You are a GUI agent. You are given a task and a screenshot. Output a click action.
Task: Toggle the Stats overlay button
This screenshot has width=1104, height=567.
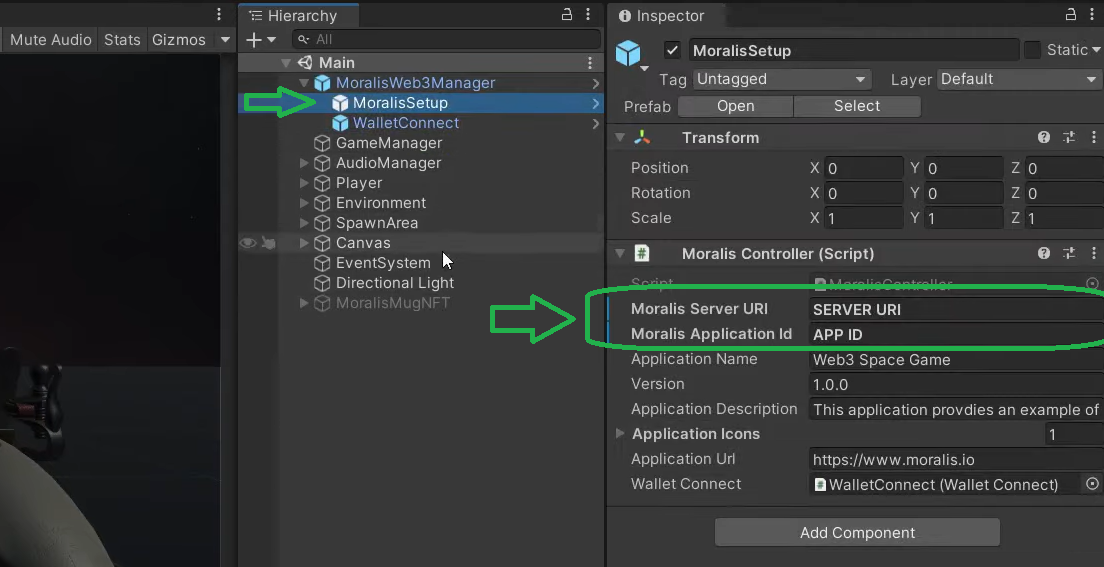click(122, 39)
